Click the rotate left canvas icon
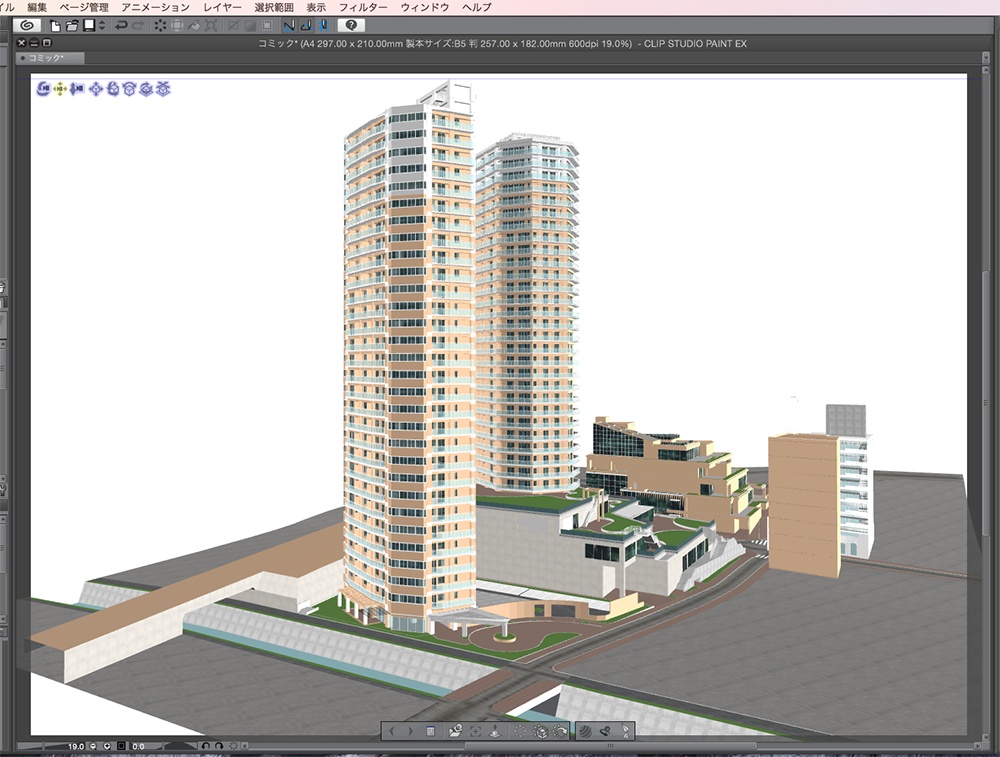 [x=206, y=746]
